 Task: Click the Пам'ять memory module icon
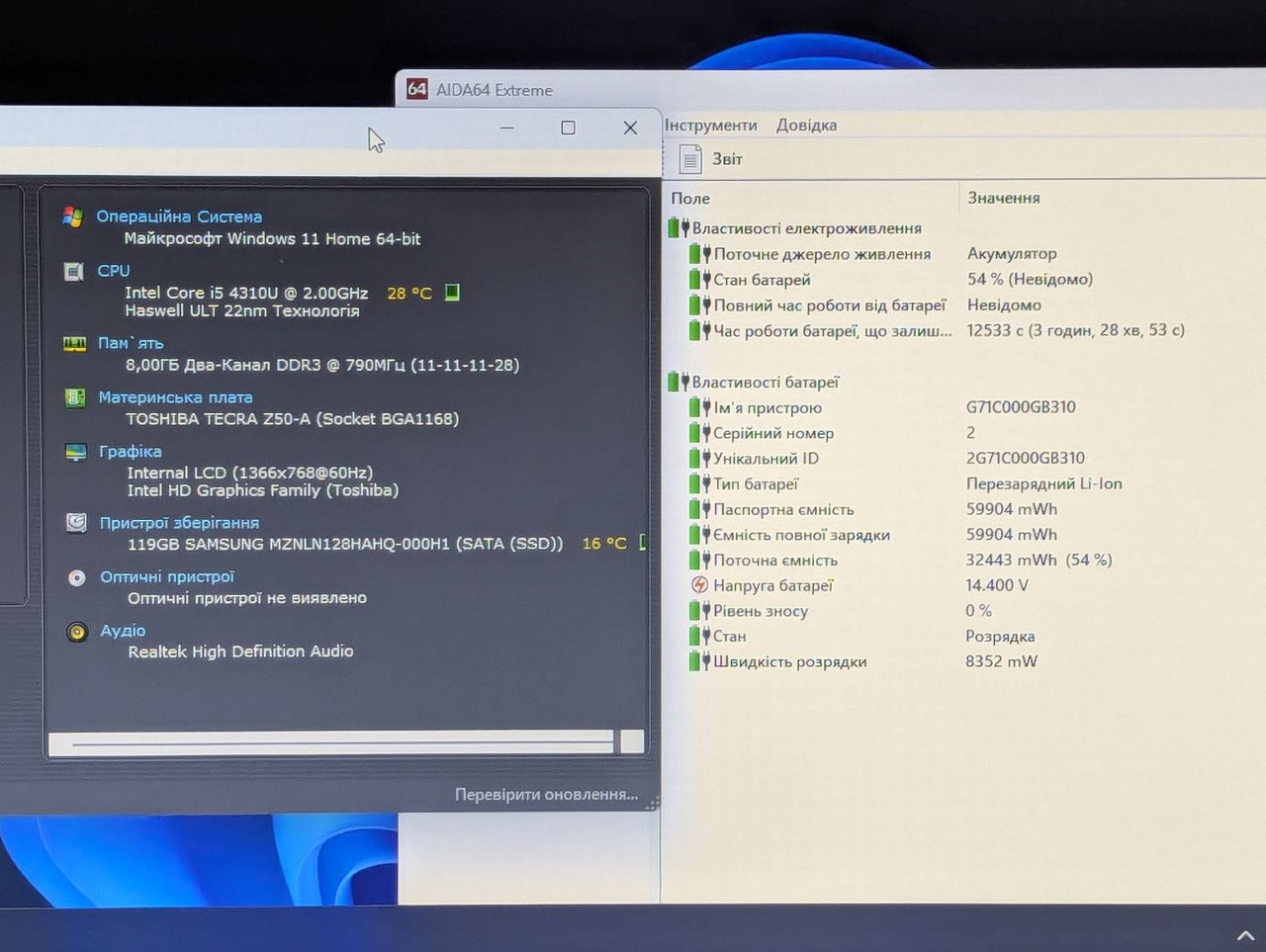[x=74, y=344]
